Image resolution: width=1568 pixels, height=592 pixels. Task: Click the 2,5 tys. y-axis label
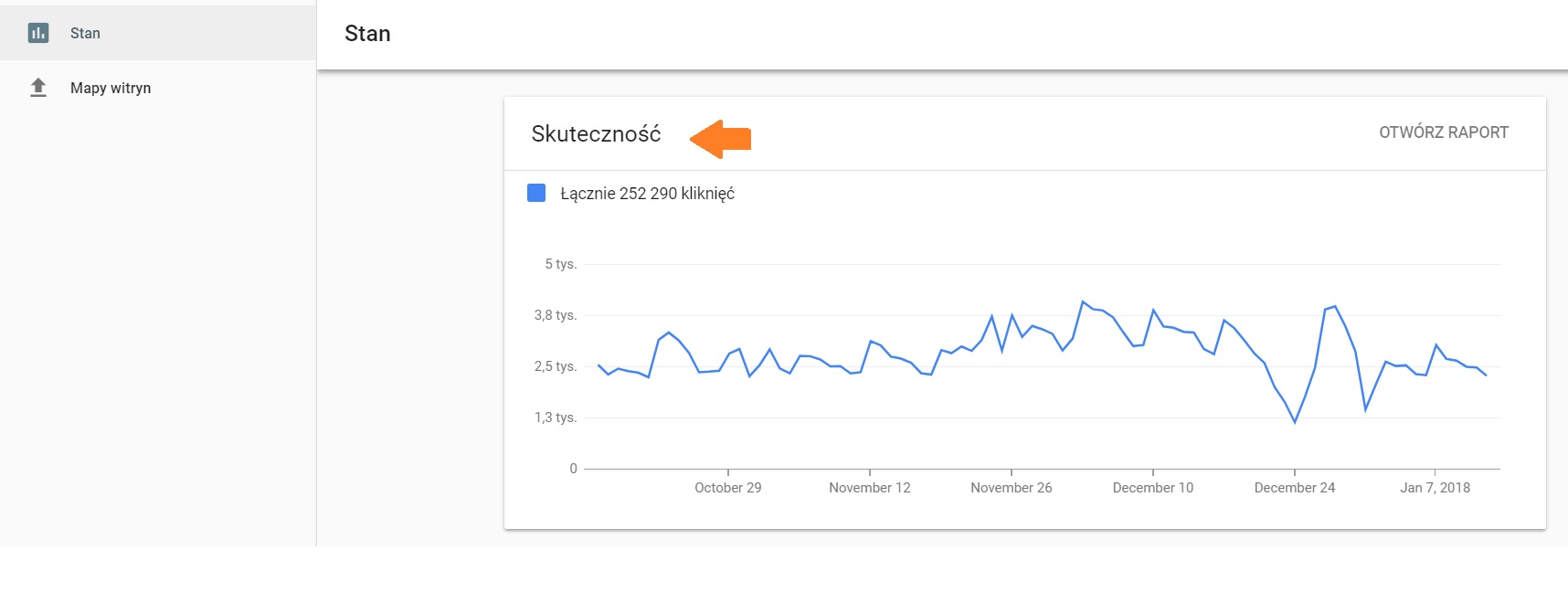[x=556, y=366]
